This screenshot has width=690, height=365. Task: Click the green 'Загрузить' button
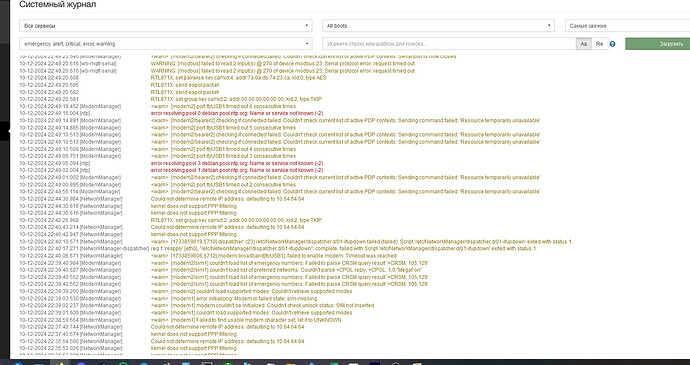657,44
